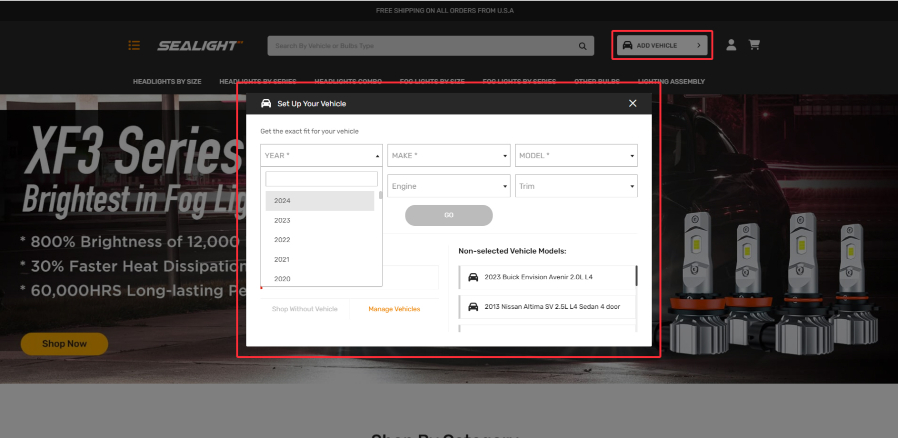898x438 pixels.
Task: Click Shop Without Vehicle link
Action: [305, 309]
